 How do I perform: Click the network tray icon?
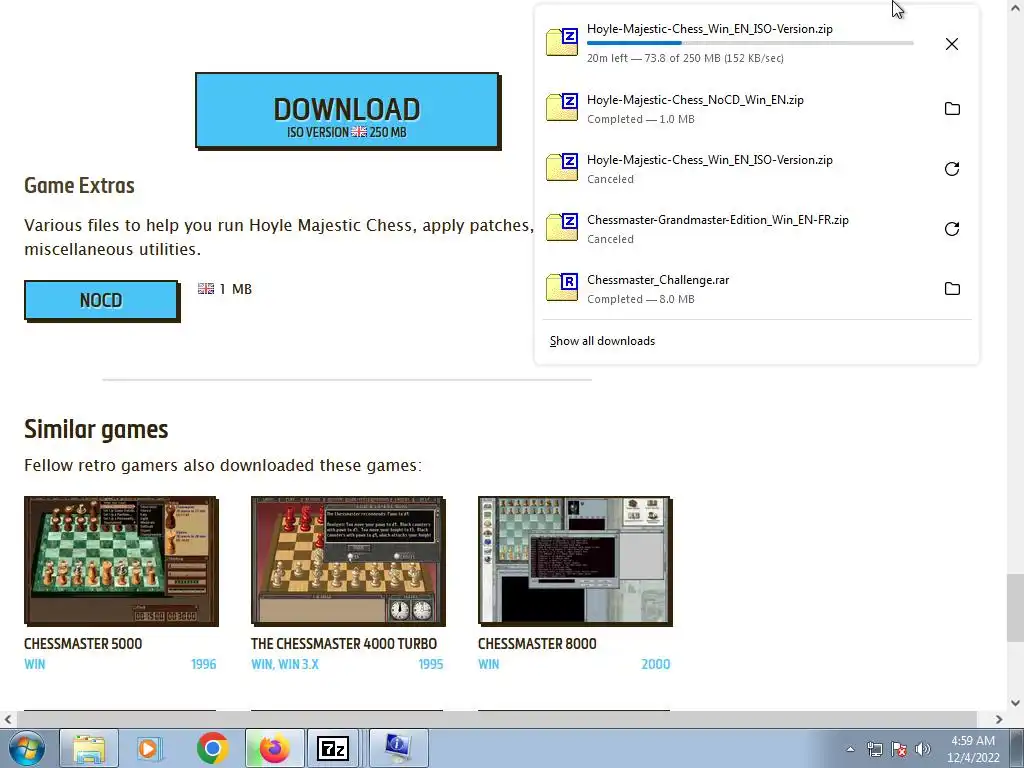[874, 749]
